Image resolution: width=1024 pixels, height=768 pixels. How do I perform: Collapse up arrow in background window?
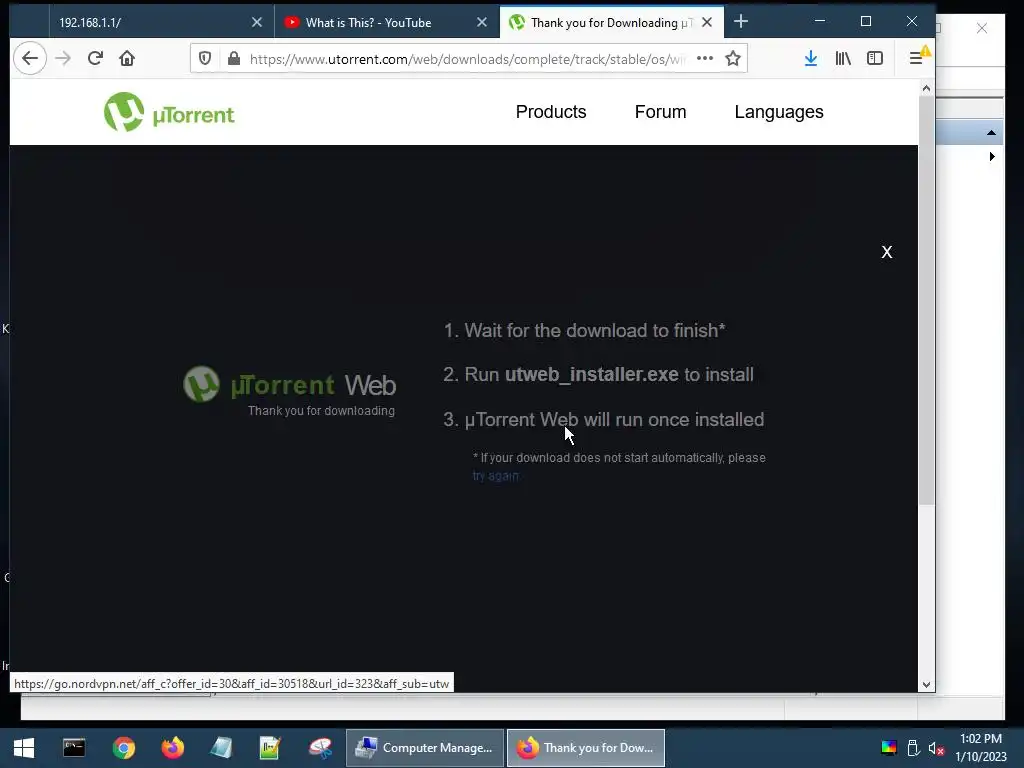tap(991, 133)
